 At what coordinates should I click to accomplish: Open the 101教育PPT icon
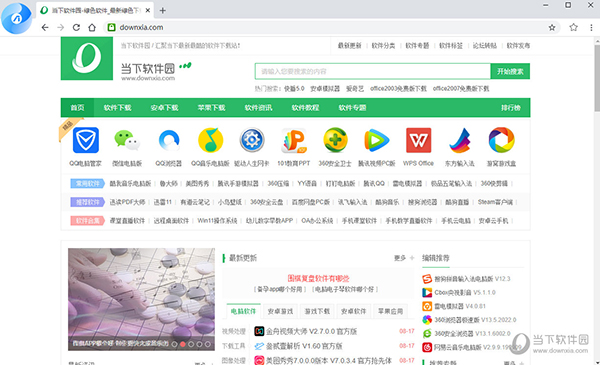(293, 140)
